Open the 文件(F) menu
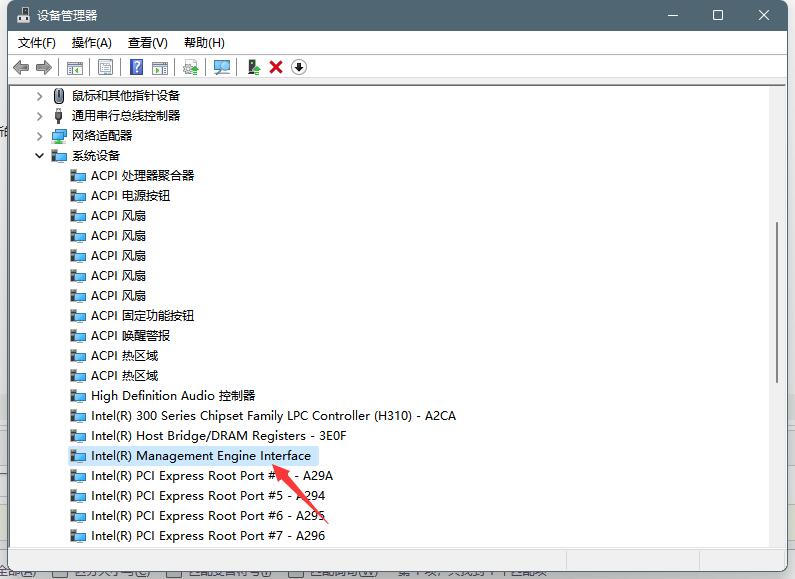Image resolution: width=795 pixels, height=579 pixels. click(x=37, y=42)
